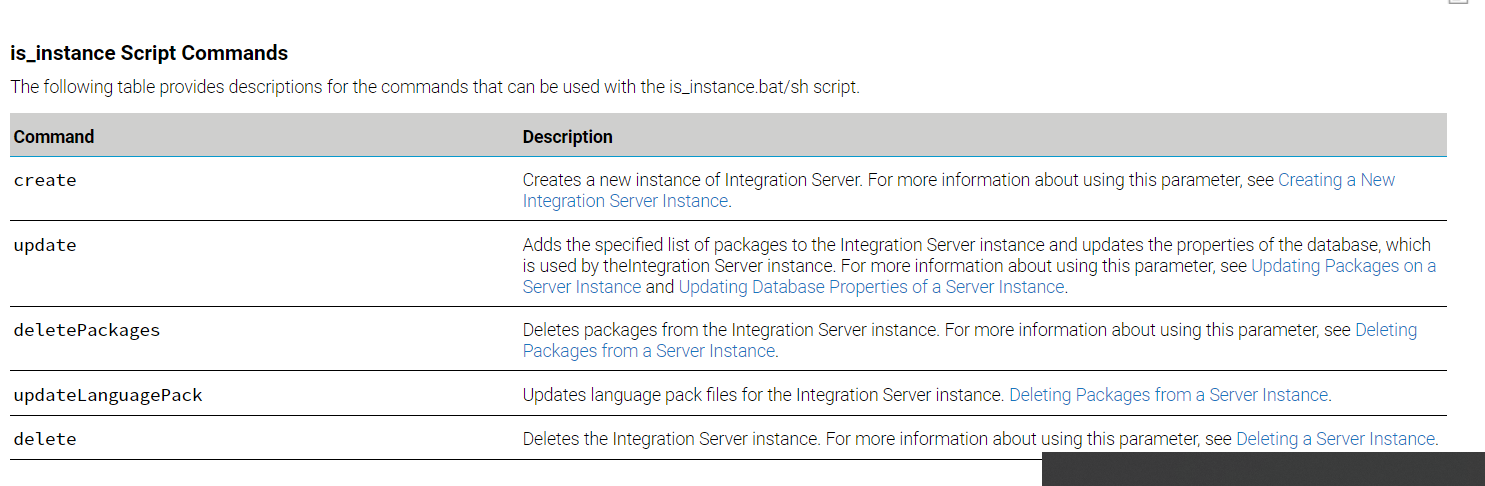Click the text 'Creates a new instance of Integration Server'
This screenshot has height=486, width=1485.
[692, 181]
